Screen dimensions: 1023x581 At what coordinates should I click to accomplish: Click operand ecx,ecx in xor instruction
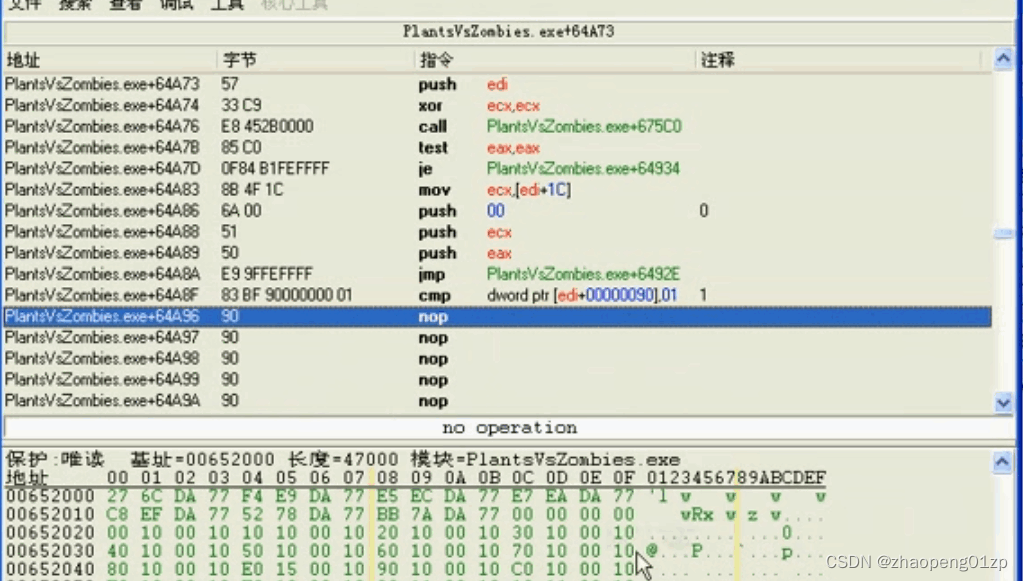click(x=513, y=105)
